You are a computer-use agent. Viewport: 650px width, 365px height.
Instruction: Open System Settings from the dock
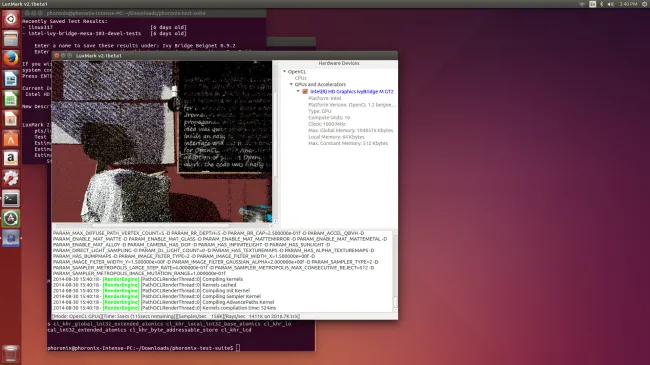coord(11,178)
